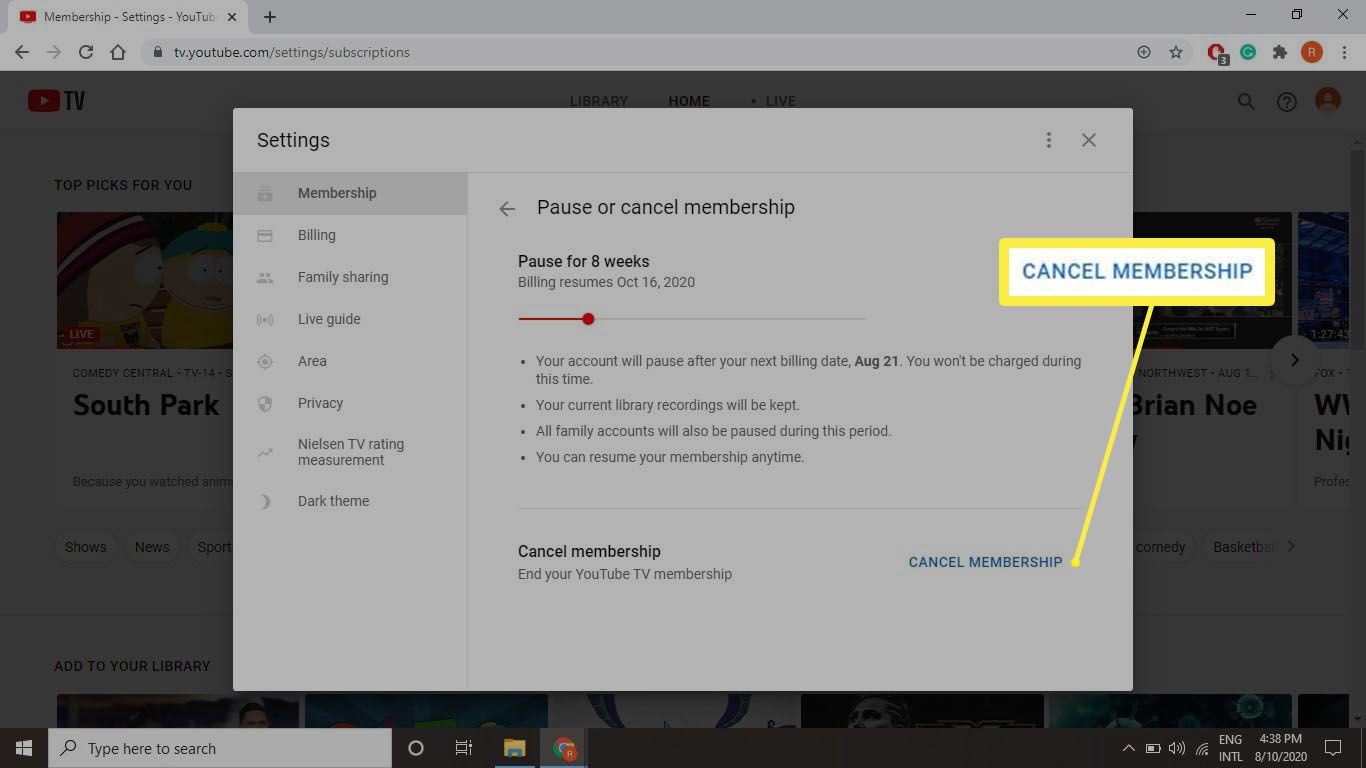The image size is (1366, 768).
Task: Toggle Dark theme option
Action: (350, 501)
